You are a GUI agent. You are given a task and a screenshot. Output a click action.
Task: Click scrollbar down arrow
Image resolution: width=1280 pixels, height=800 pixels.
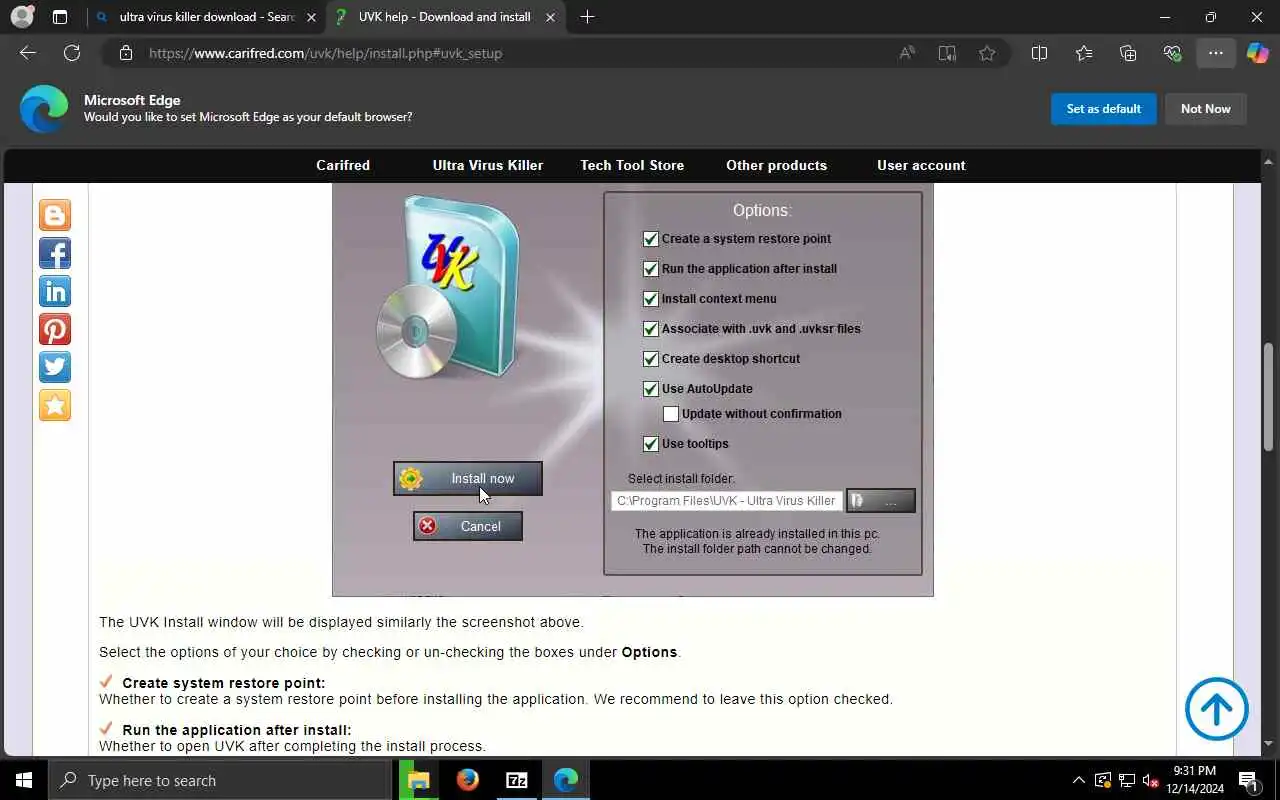1269,744
